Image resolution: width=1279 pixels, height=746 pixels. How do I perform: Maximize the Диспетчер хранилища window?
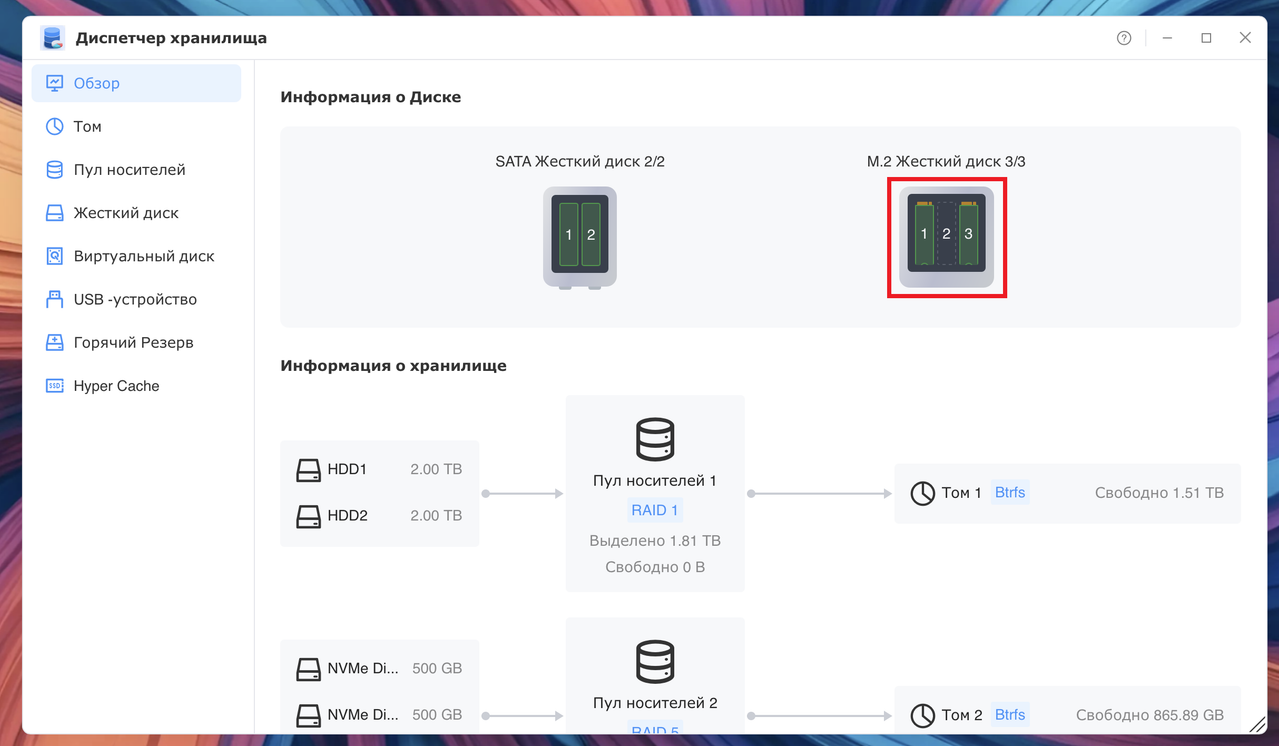1206,38
